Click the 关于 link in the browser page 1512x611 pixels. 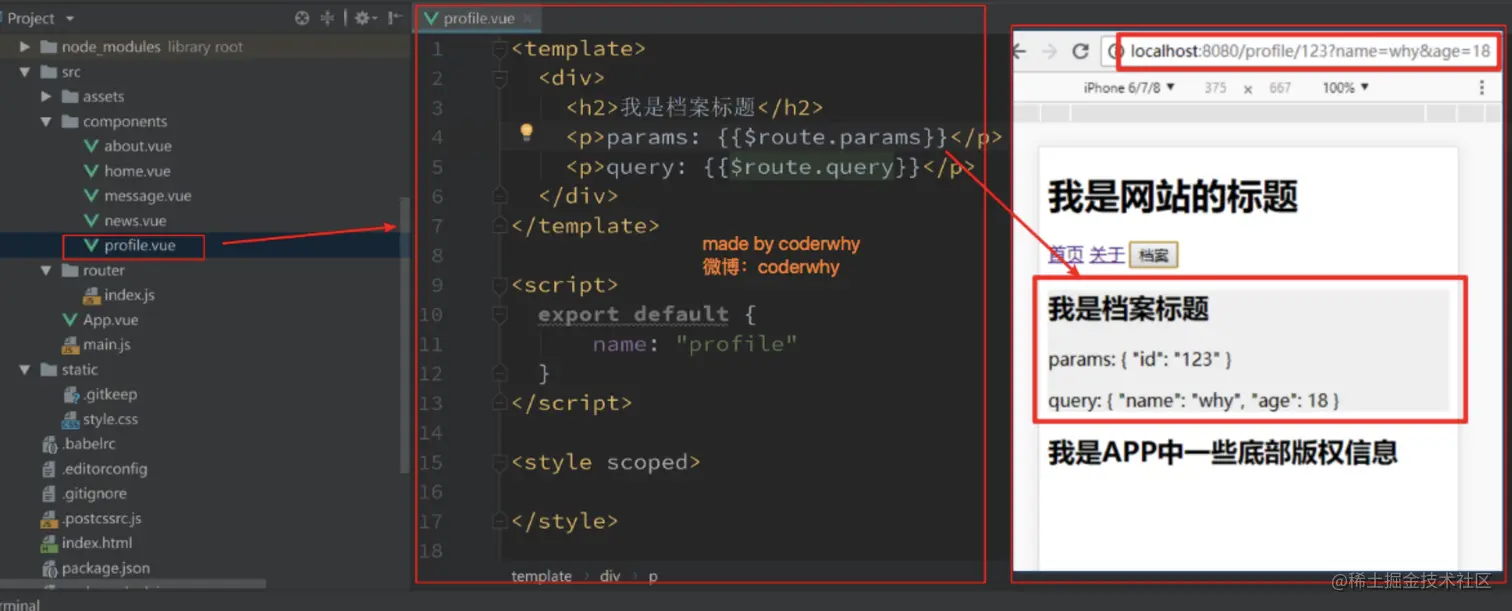[x=1107, y=255]
